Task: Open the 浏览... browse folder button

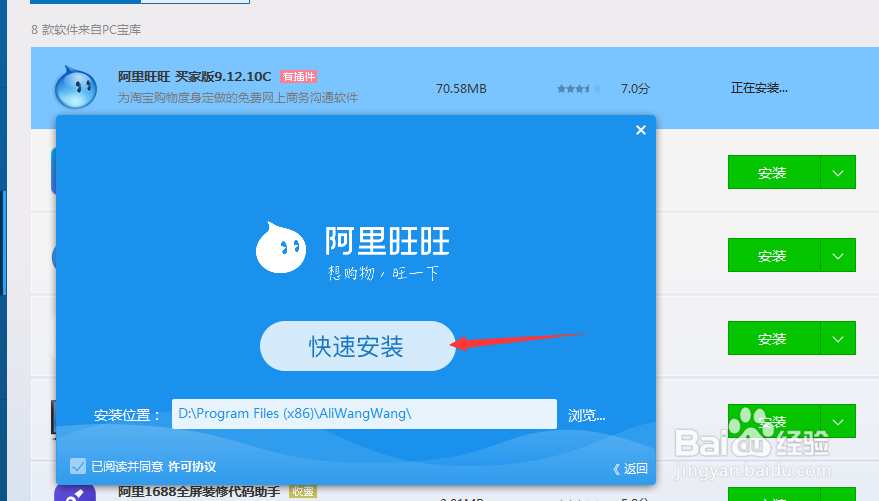Action: [x=586, y=415]
